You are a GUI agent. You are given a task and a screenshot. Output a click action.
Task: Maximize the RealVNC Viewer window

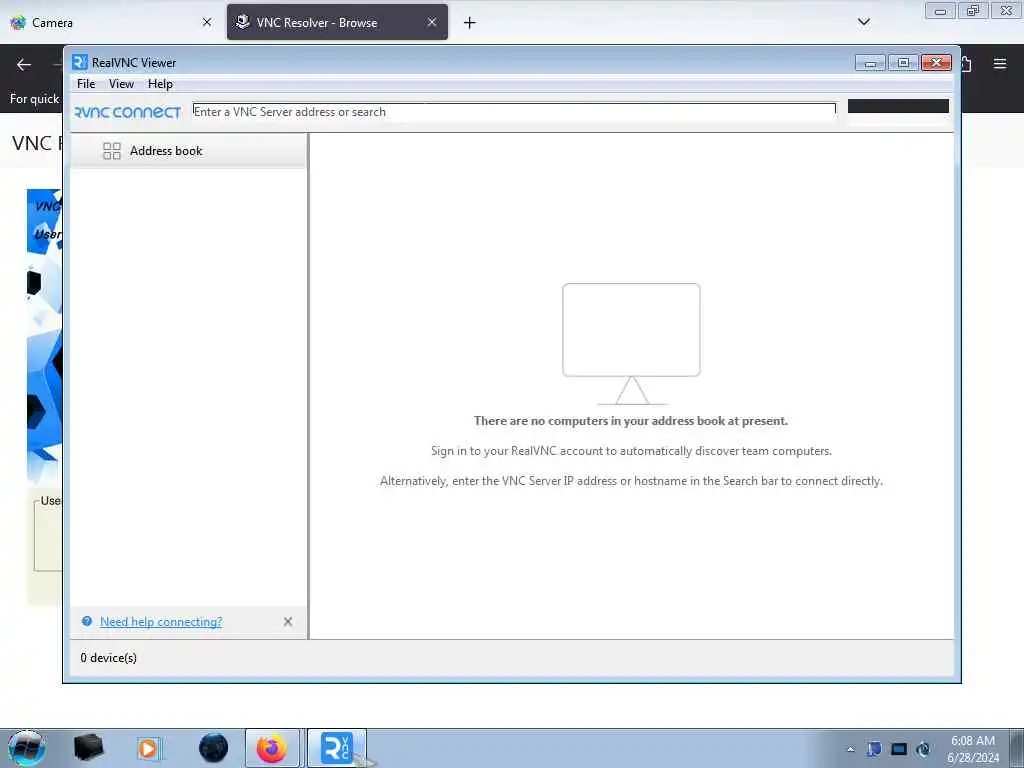903,63
